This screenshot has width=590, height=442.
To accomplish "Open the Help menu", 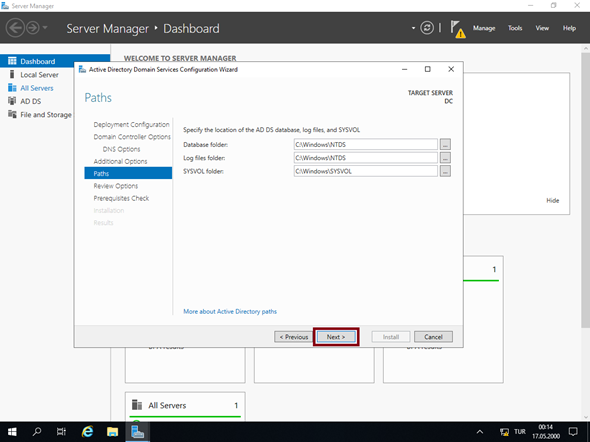I will pos(569,28).
